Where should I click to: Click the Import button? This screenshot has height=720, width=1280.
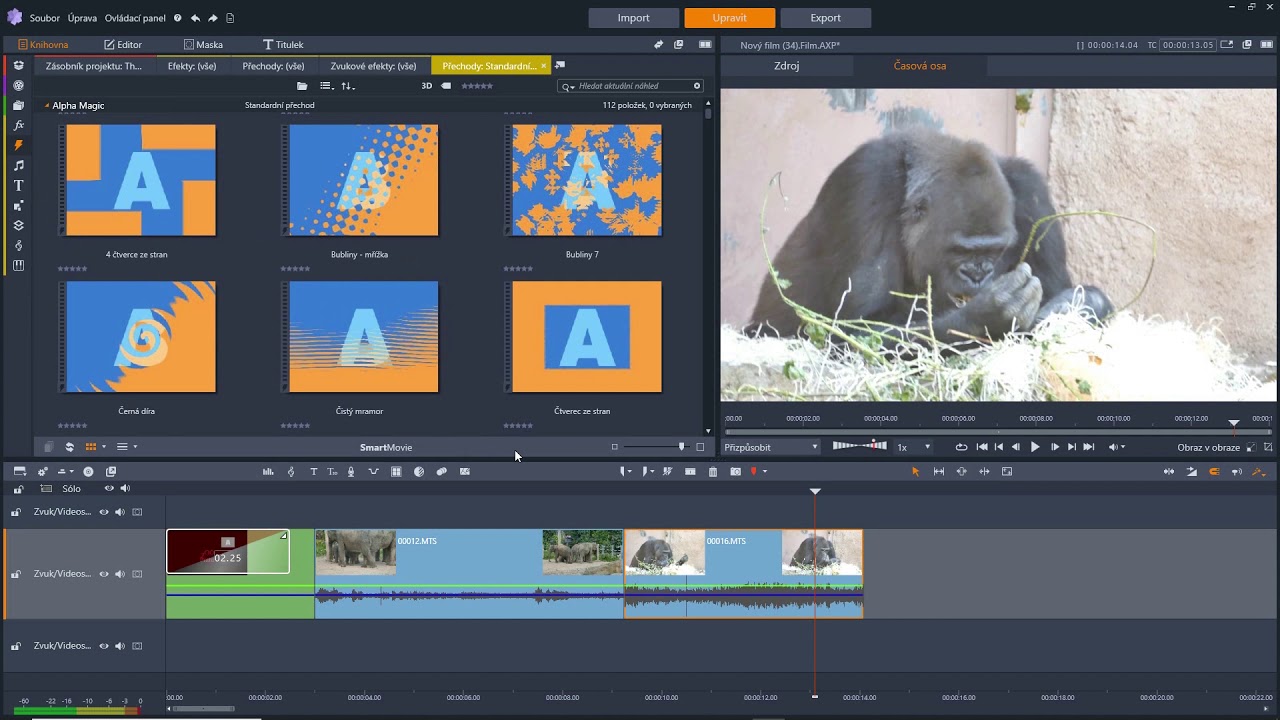tap(633, 18)
